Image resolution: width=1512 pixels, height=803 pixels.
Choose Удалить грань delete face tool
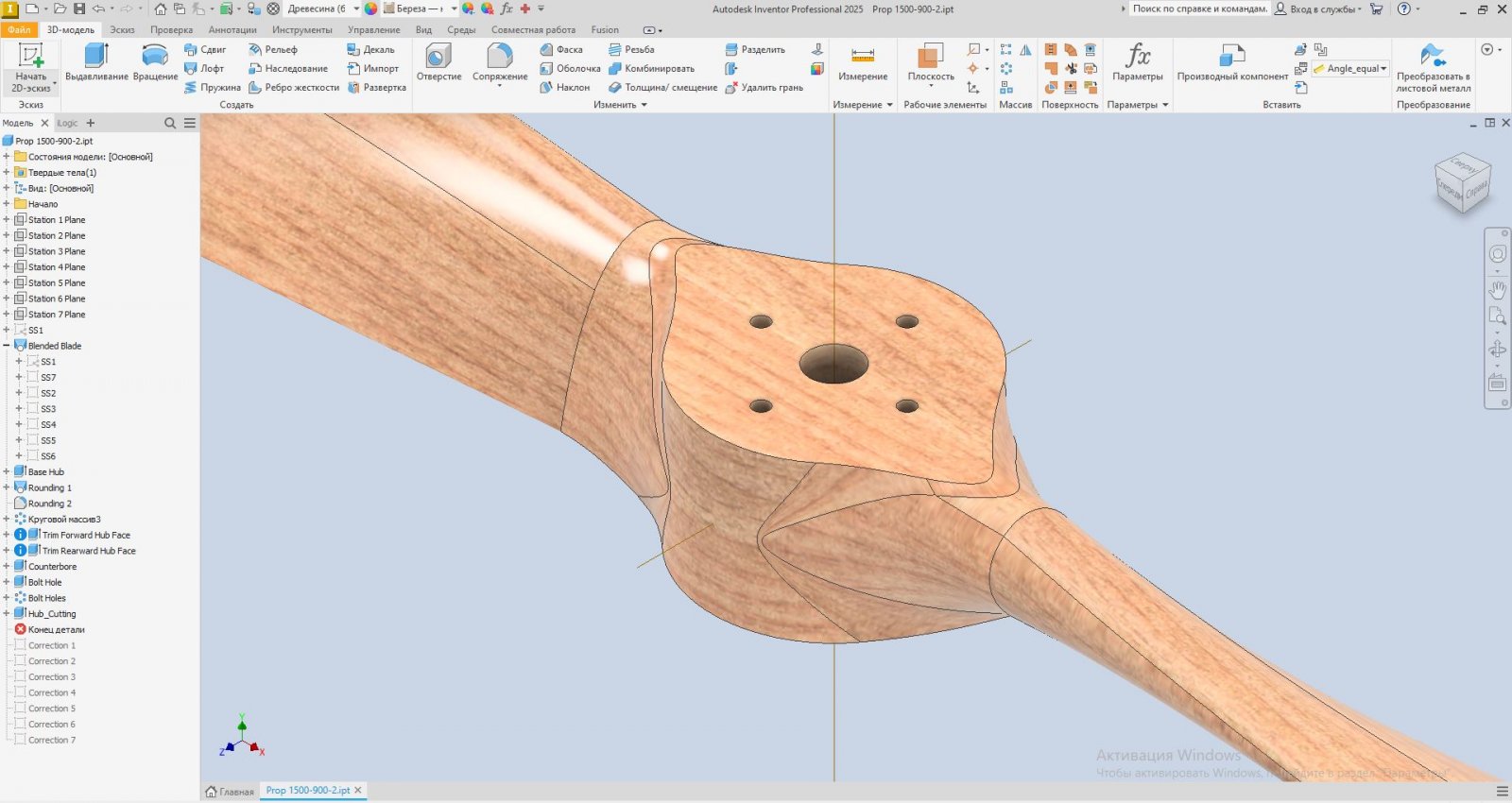765,87
